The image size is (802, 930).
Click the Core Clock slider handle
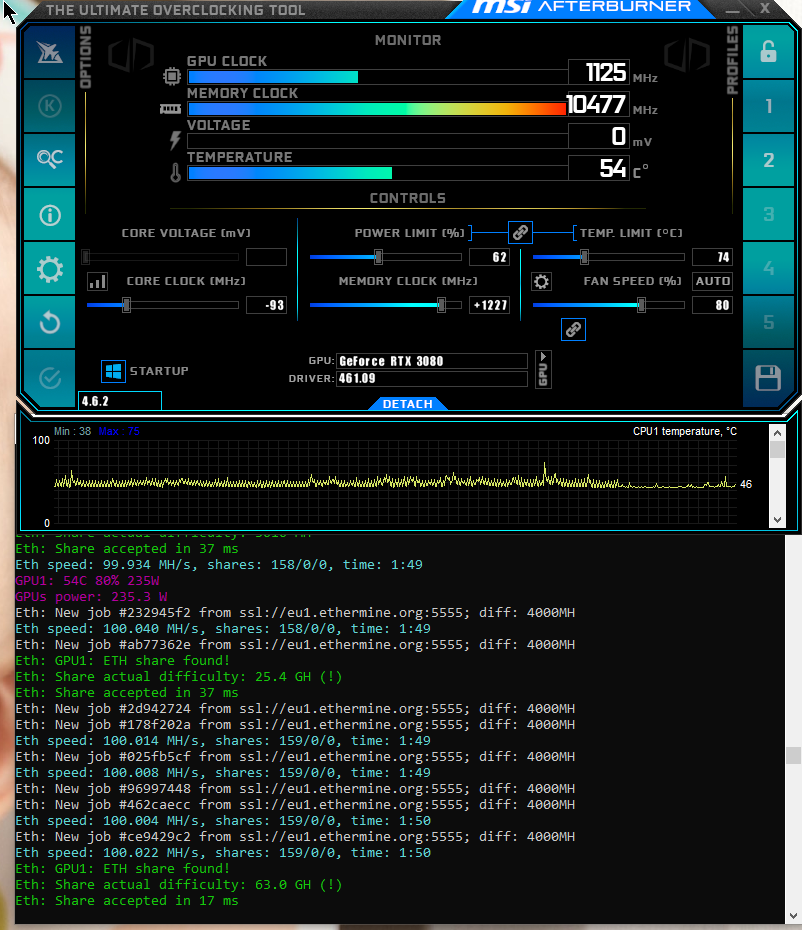point(126,305)
